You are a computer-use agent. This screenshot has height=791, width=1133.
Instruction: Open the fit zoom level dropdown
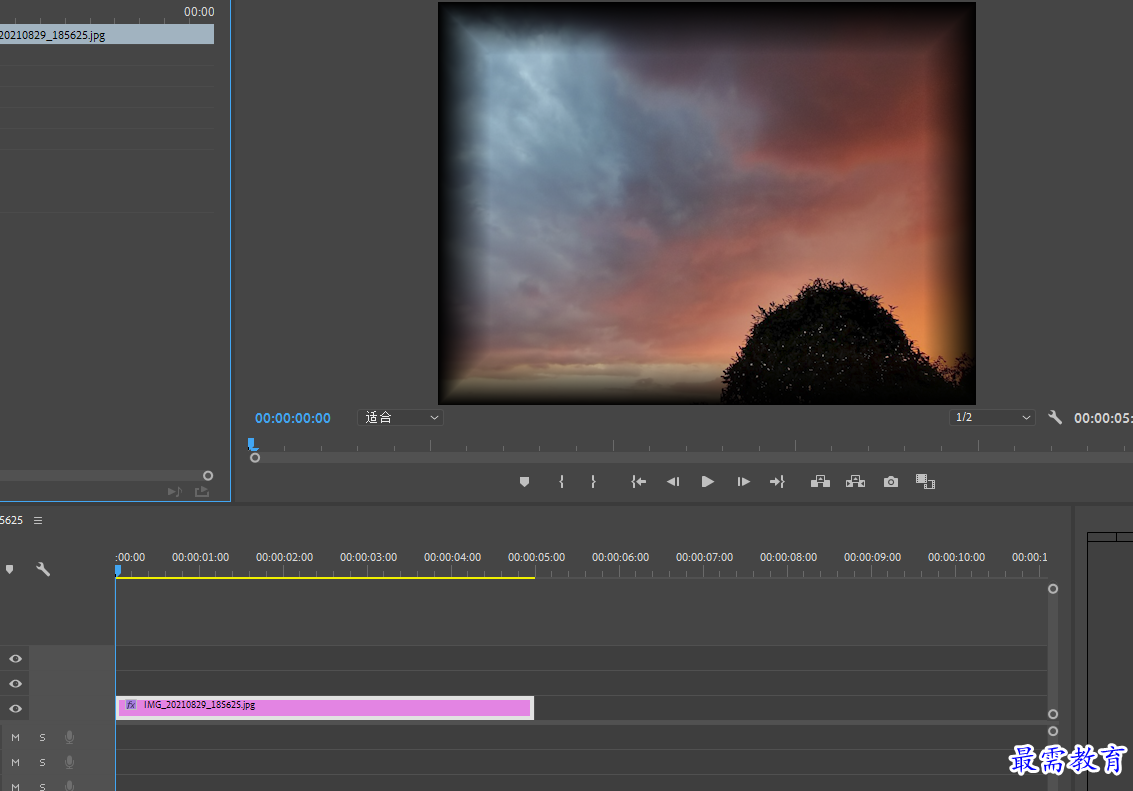[x=400, y=418]
